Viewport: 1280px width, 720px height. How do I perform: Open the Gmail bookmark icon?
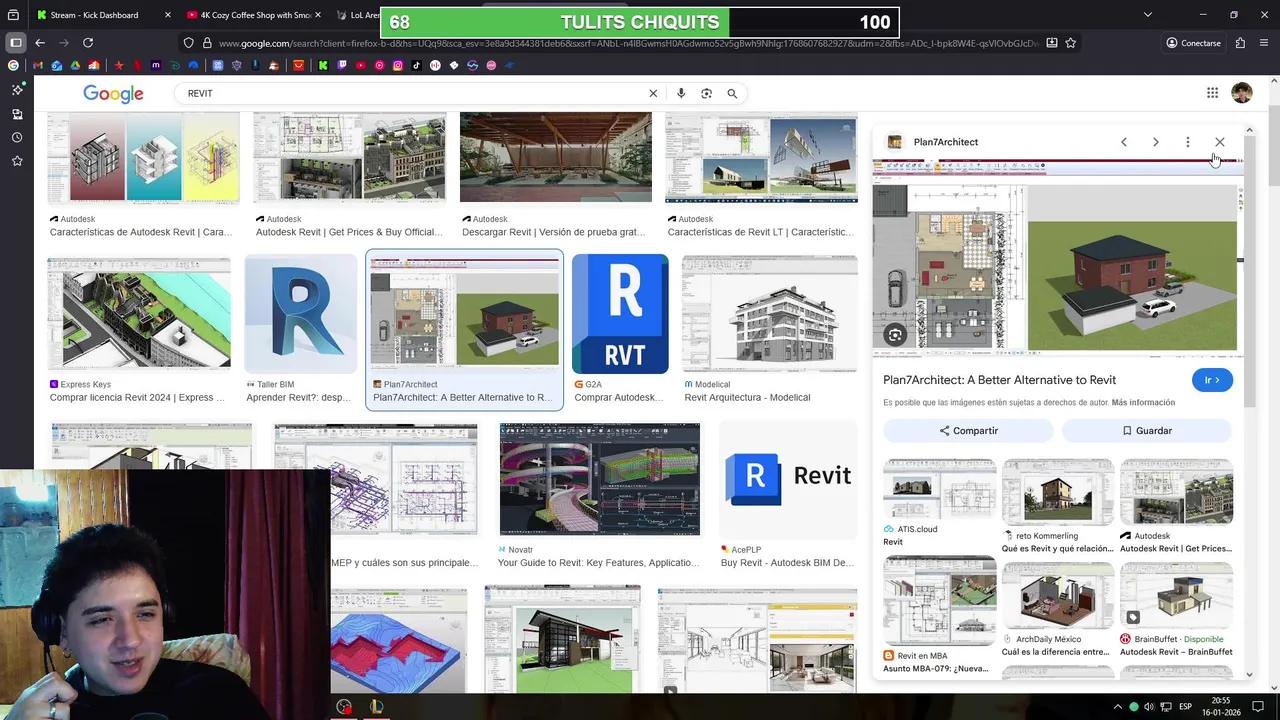38,66
